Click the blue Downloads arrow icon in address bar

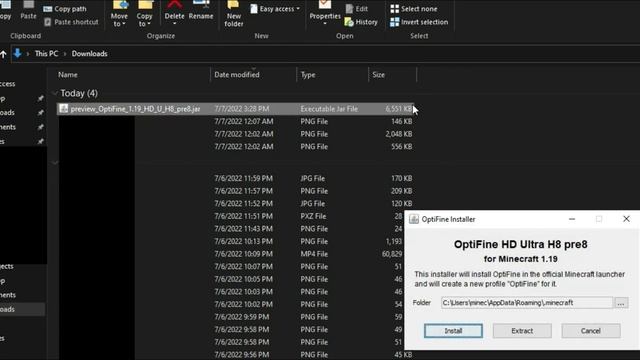tap(17, 53)
